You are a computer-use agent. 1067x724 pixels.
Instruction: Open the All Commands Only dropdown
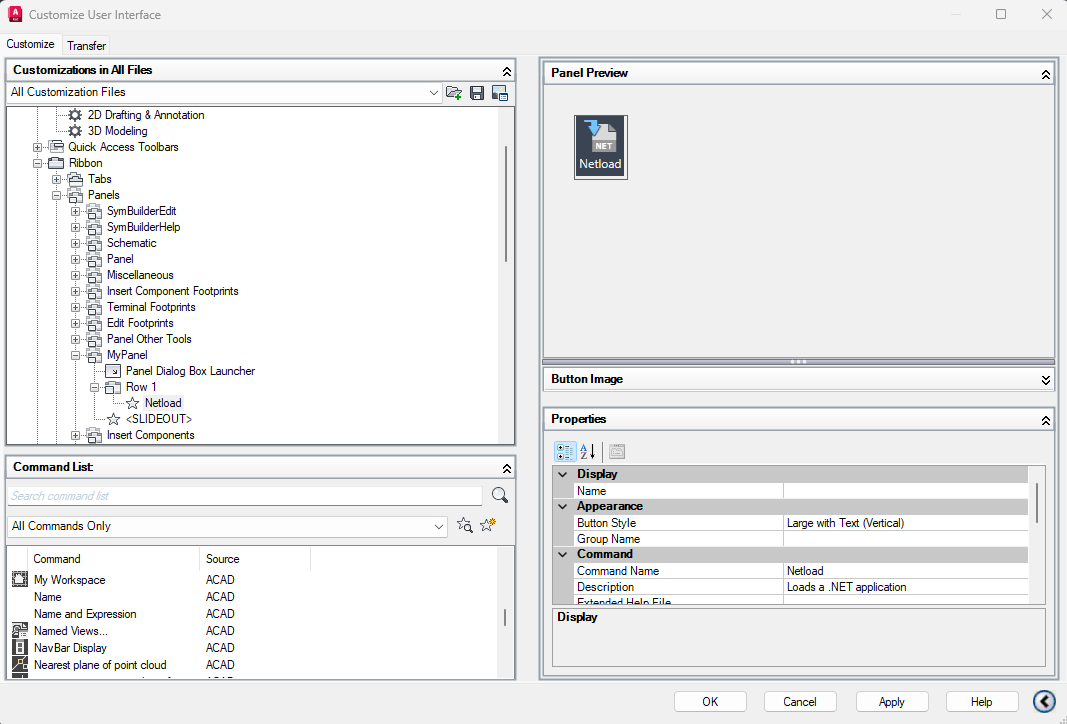(x=439, y=525)
